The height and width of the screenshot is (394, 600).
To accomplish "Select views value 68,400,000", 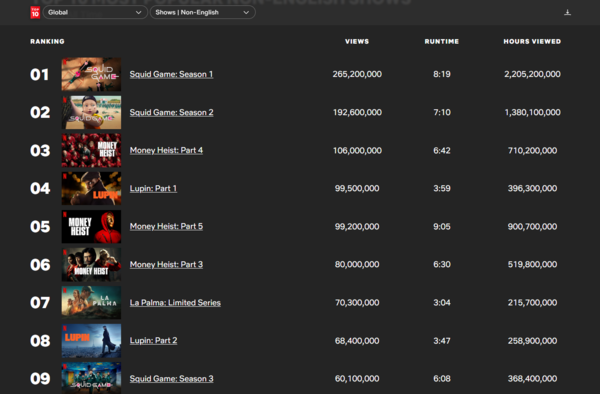I will (x=357, y=341).
